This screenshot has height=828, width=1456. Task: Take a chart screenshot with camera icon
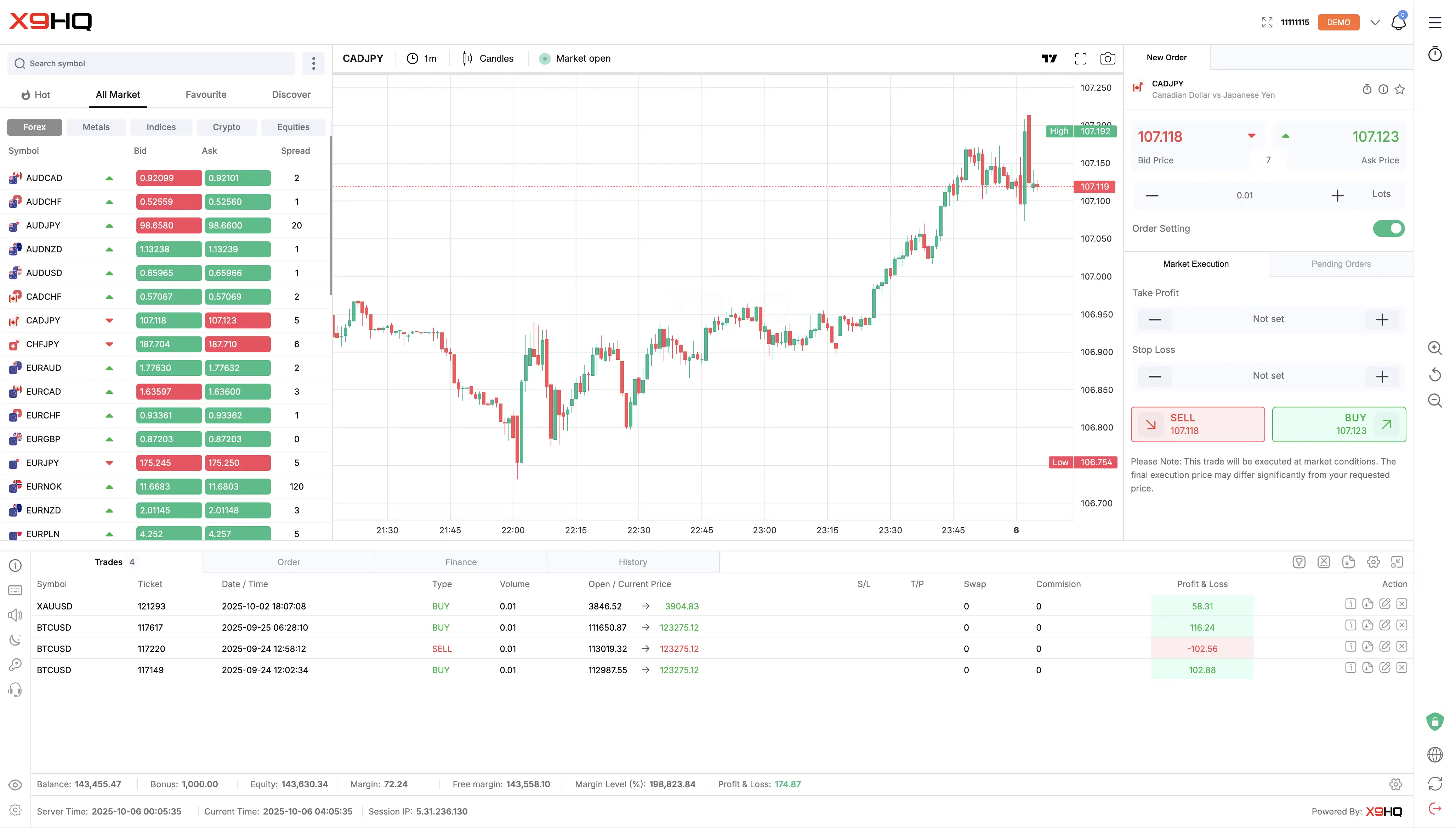tap(1107, 58)
